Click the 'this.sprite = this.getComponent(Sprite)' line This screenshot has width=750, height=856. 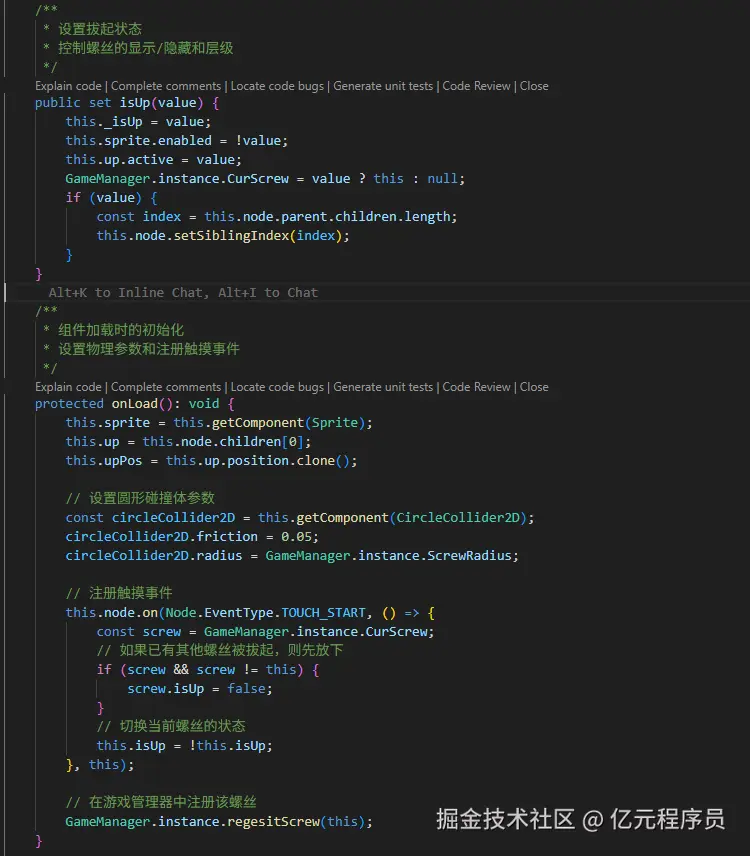[x=219, y=423]
